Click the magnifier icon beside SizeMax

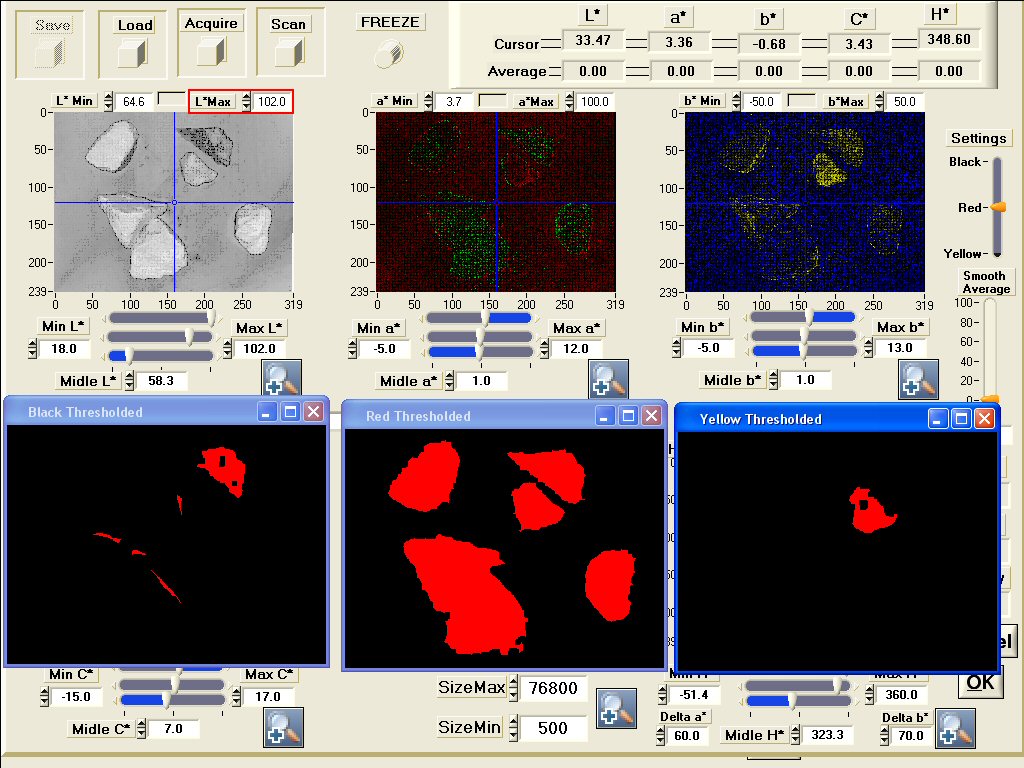tap(616, 708)
